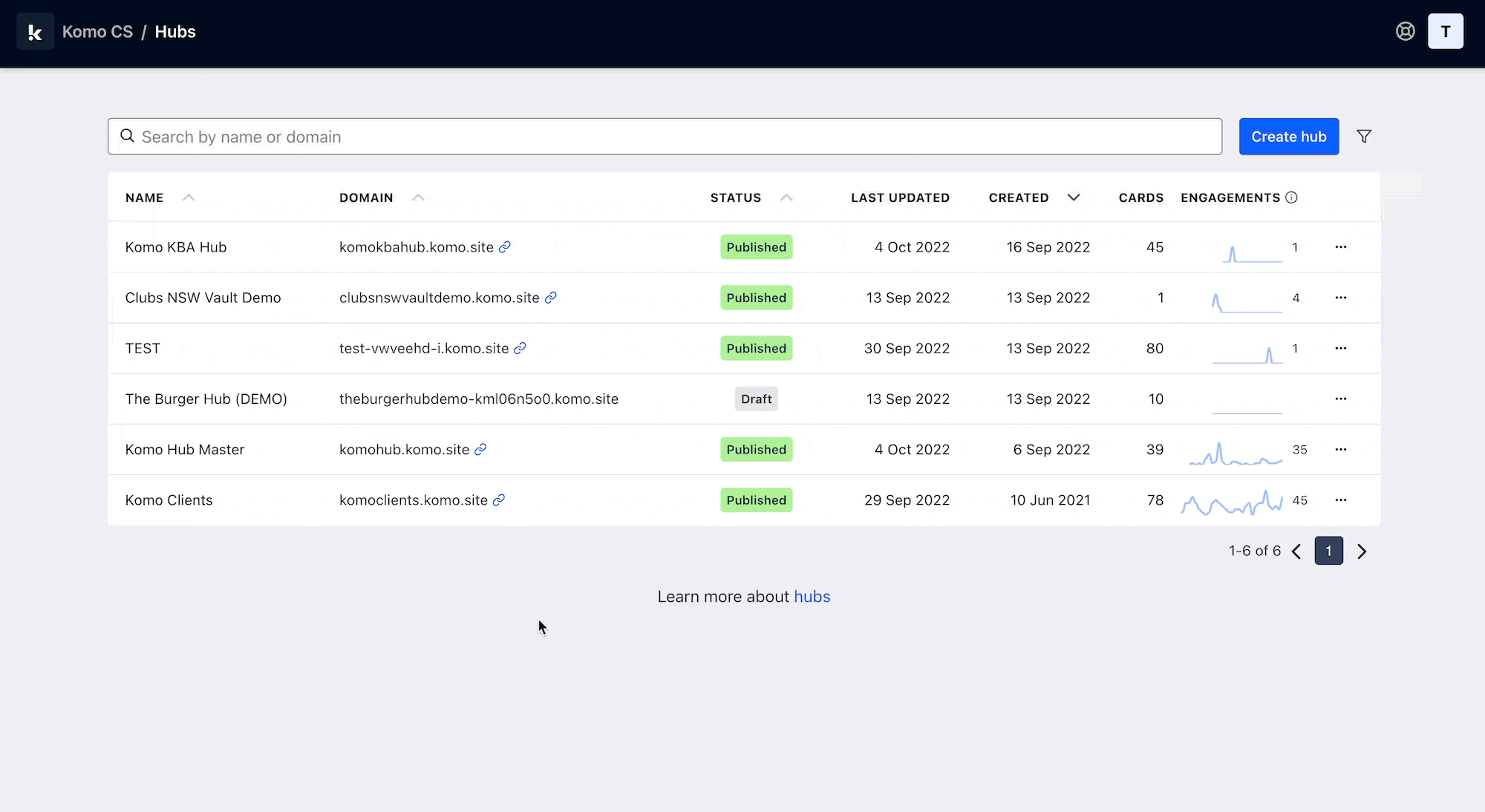This screenshot has height=812, width=1485.
Task: Click the Learn more about hubs link
Action: (x=812, y=596)
